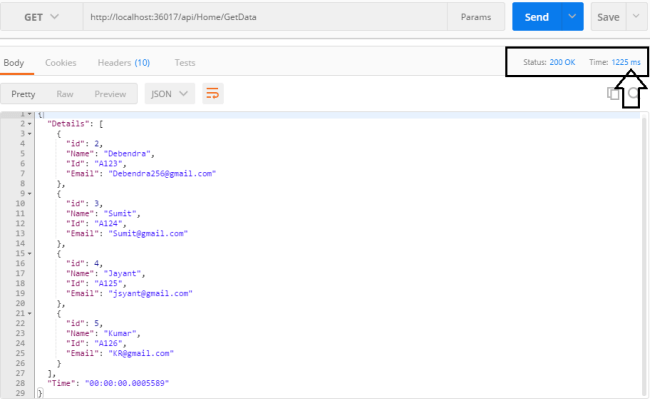The image size is (650, 401).
Task: Toggle the line wrap icon
Action: coord(213,94)
